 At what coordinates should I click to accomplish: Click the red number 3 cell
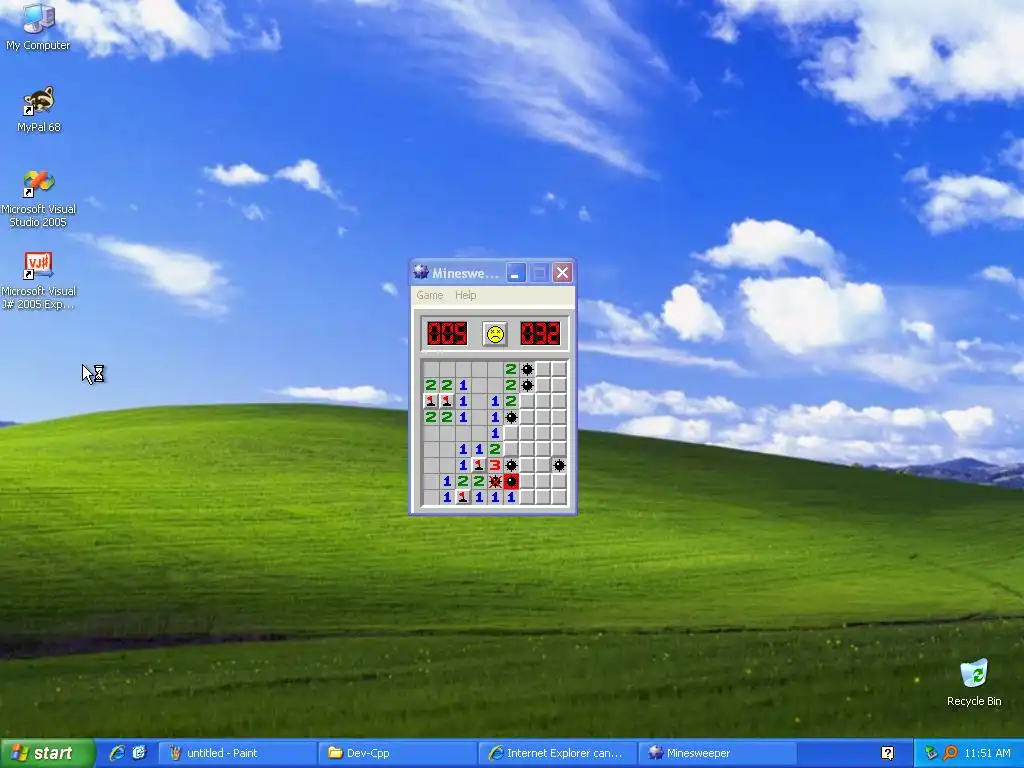point(495,465)
